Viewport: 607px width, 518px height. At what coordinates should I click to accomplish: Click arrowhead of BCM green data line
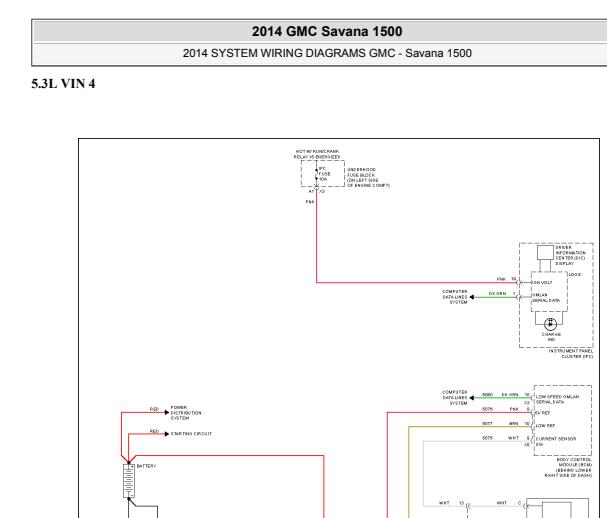(x=472, y=398)
